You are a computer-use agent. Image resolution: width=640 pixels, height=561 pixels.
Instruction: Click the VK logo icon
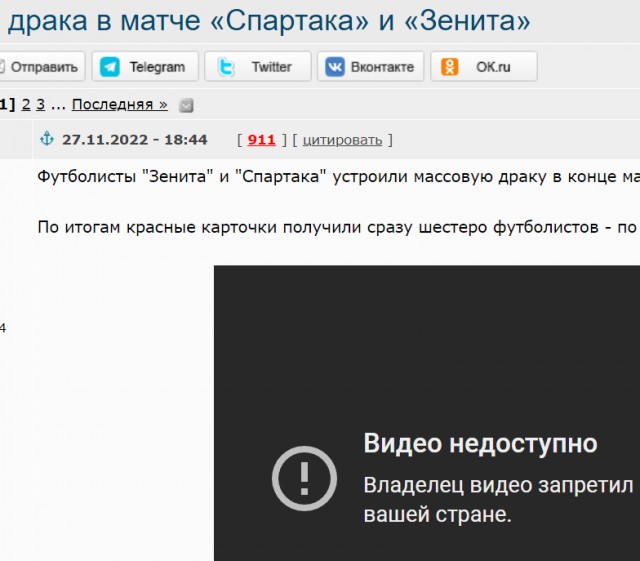point(335,67)
